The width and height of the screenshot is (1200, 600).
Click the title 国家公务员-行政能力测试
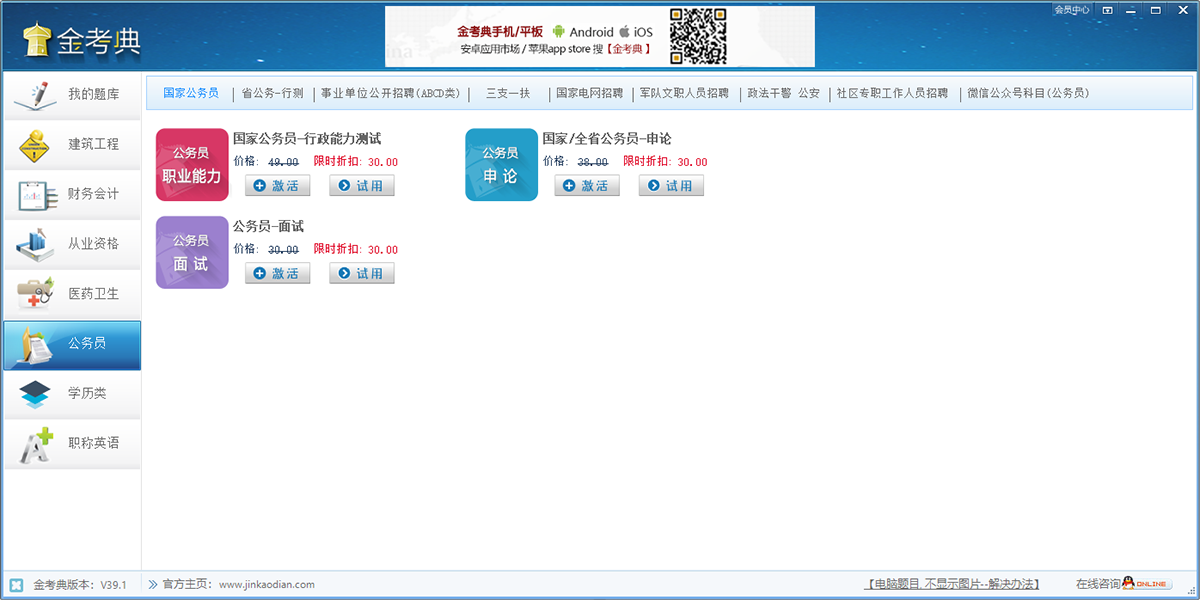pos(307,139)
